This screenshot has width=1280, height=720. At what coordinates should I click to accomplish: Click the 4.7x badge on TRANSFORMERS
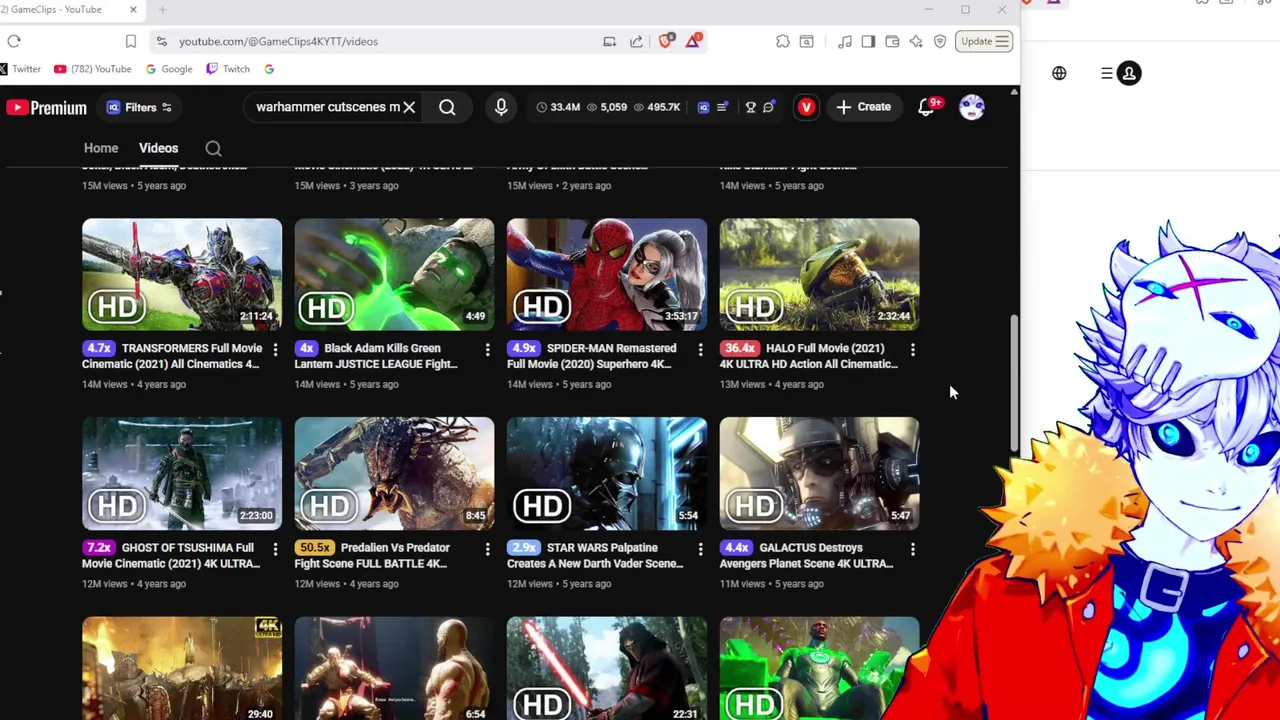coord(97,348)
